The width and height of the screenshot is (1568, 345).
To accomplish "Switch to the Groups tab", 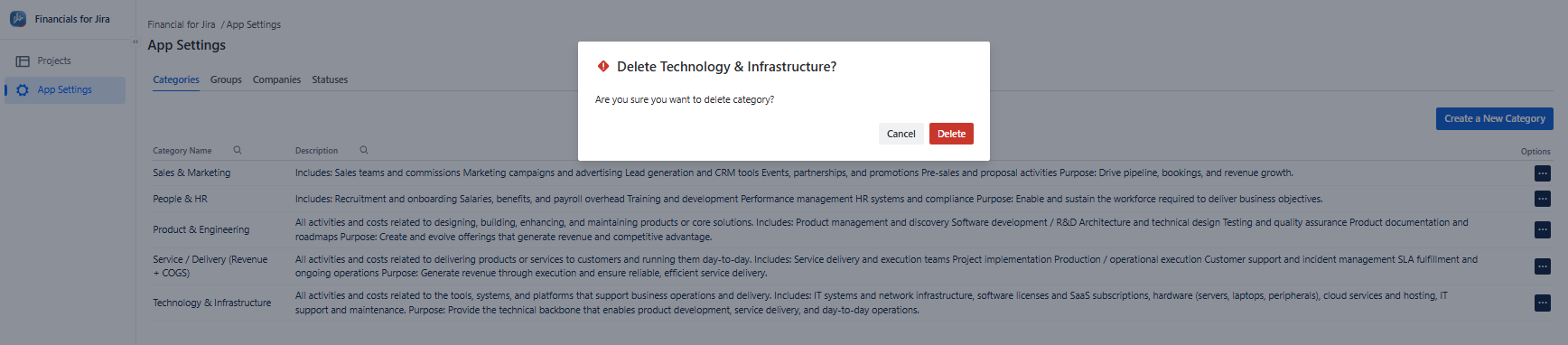I will pyautogui.click(x=226, y=79).
